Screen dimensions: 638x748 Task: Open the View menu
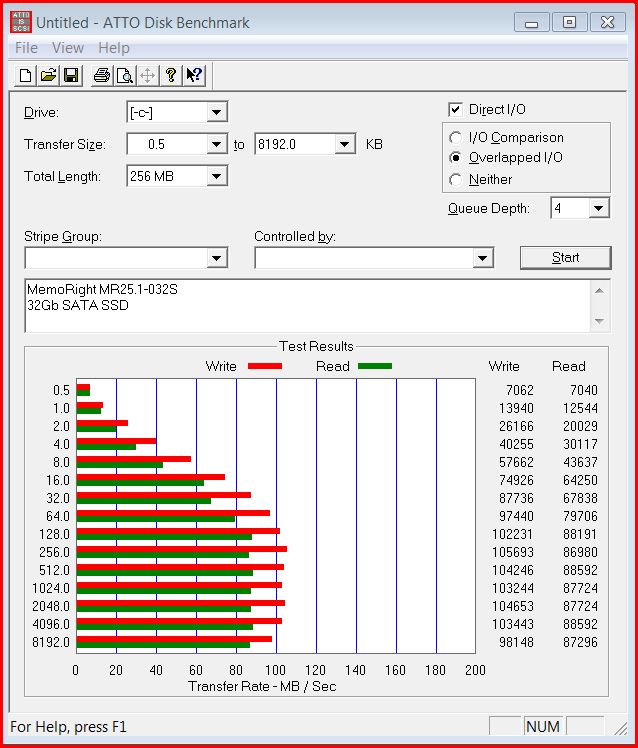(x=68, y=48)
